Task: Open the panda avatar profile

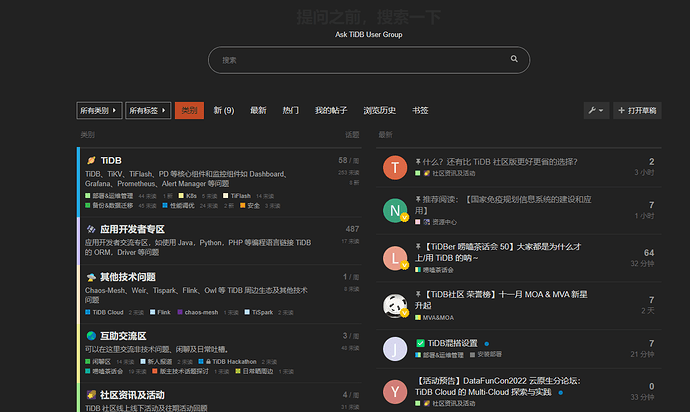Action: (395, 305)
